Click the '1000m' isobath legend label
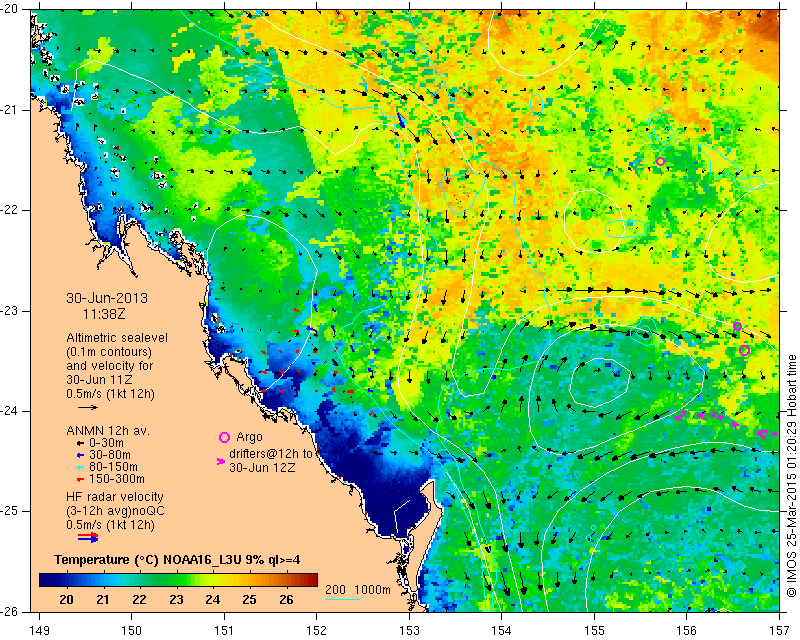This screenshot has height=640, width=800. (x=372, y=589)
